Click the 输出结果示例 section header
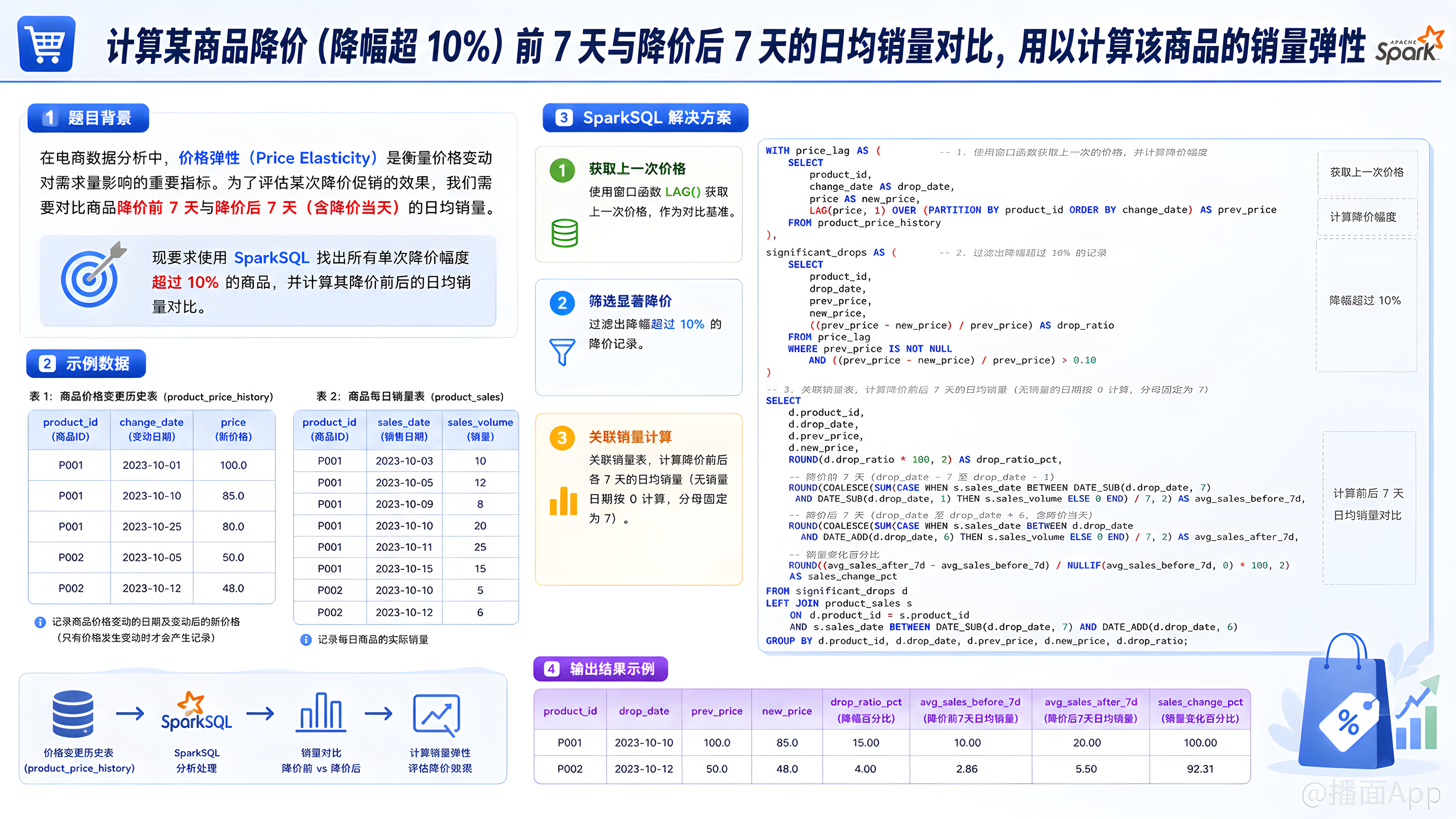Image resolution: width=1456 pixels, height=819 pixels. click(601, 669)
